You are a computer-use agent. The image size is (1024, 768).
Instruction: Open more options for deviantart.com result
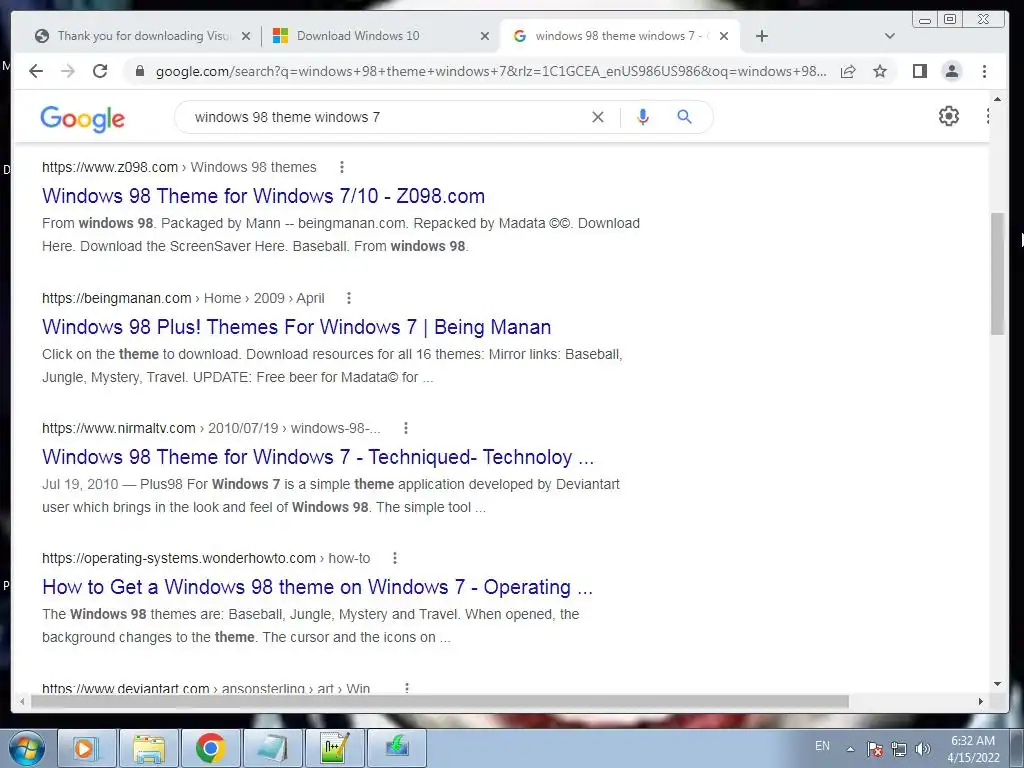click(407, 688)
